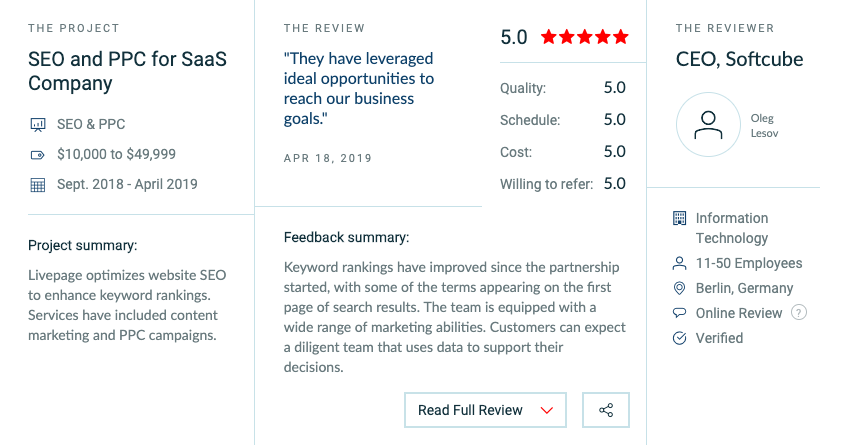Viewport: 844px width, 445px height.
Task: Click the red chevron on Read Full Review
Action: click(x=547, y=411)
